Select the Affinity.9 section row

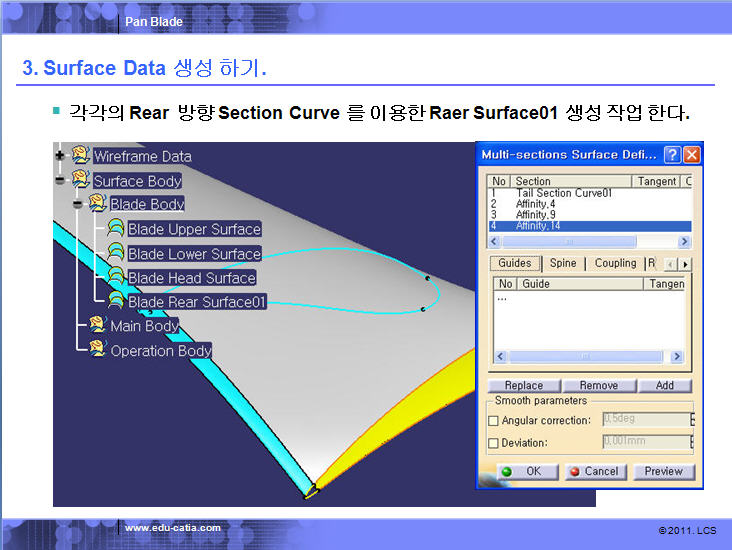click(536, 215)
